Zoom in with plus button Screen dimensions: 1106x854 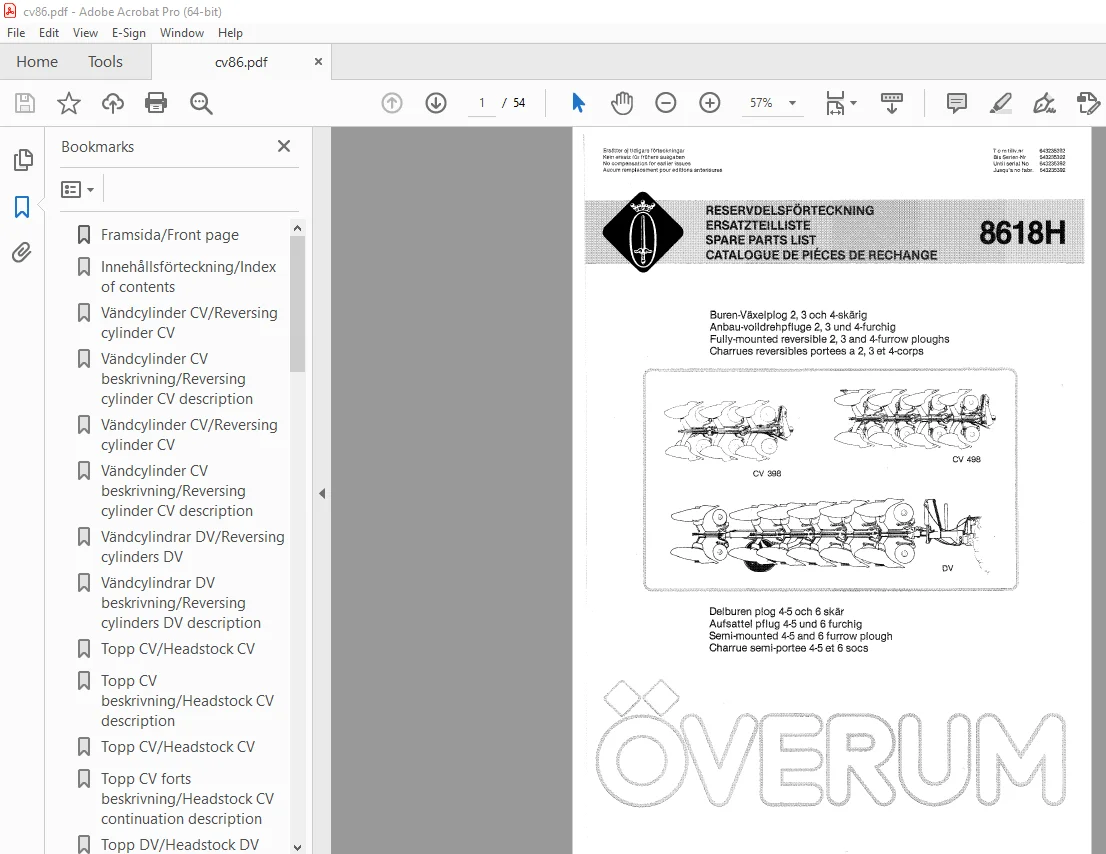[x=710, y=103]
